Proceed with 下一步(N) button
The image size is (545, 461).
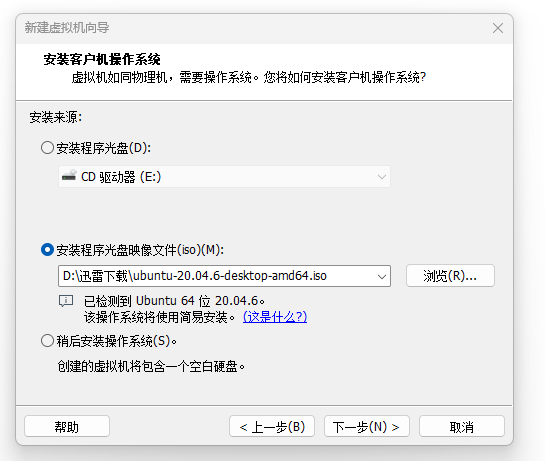[367, 427]
